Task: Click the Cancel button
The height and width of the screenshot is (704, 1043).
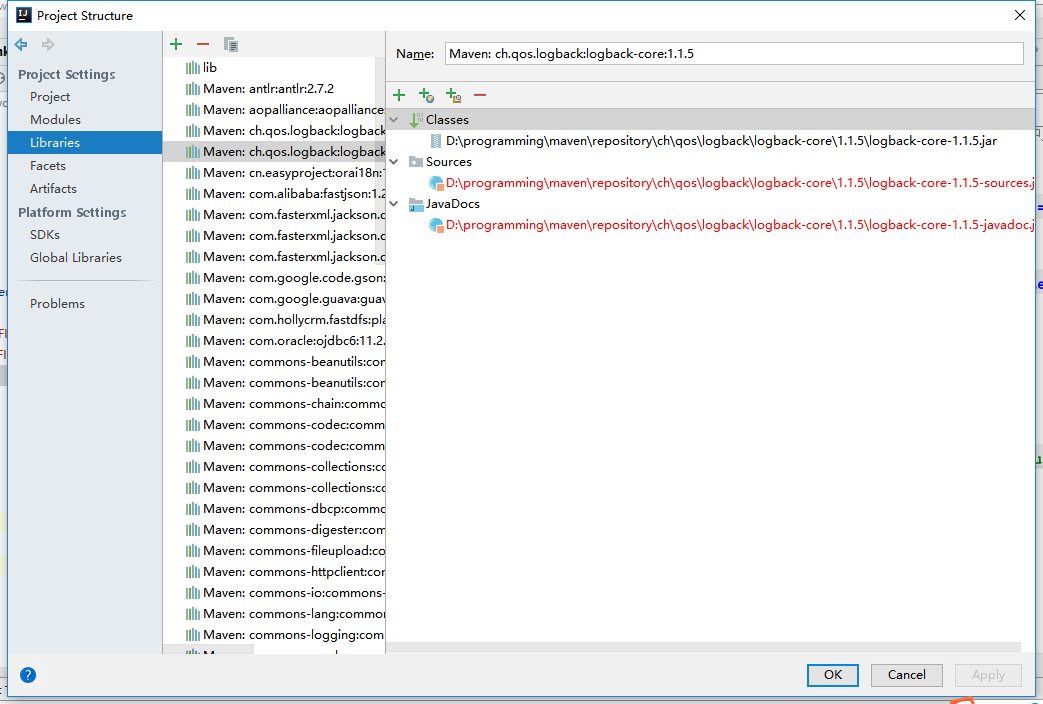Action: coord(907,675)
